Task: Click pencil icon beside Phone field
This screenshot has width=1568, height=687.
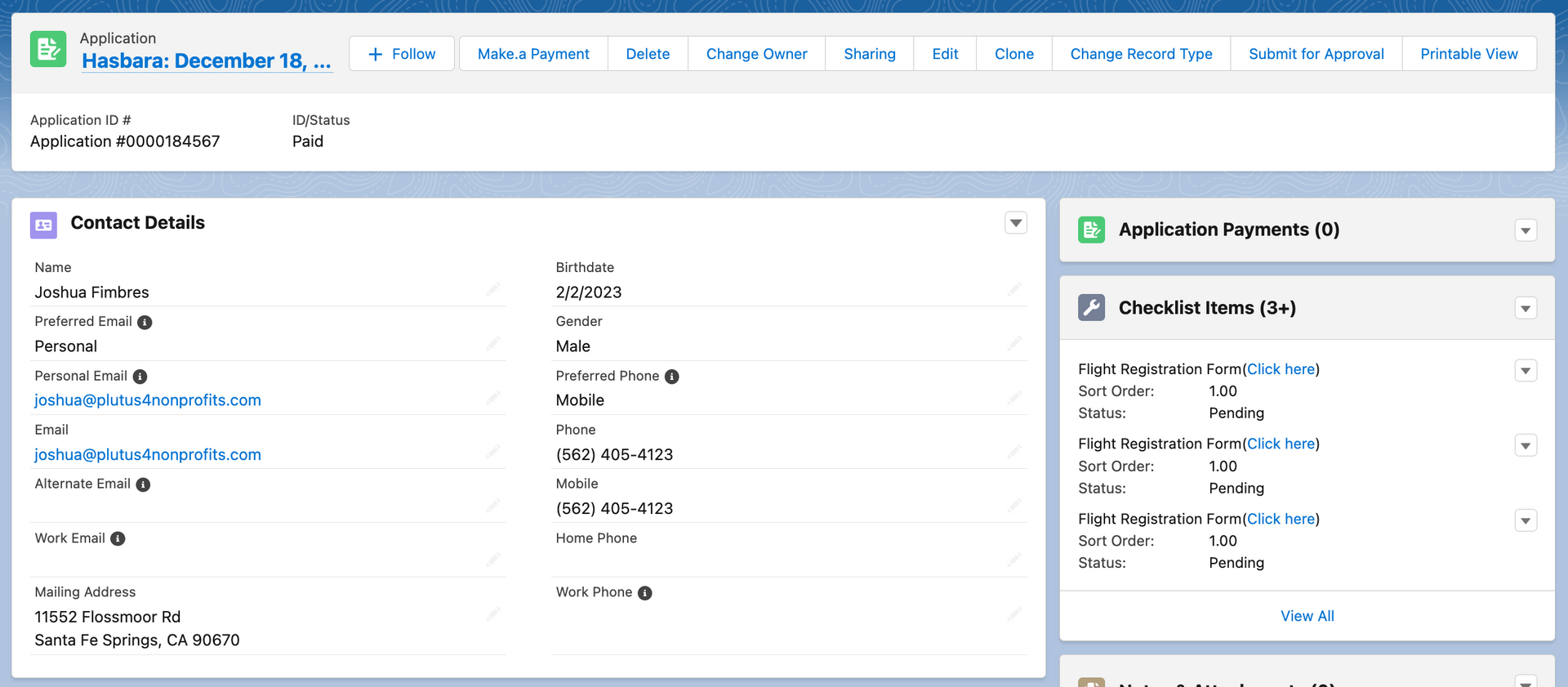Action: click(x=1014, y=452)
